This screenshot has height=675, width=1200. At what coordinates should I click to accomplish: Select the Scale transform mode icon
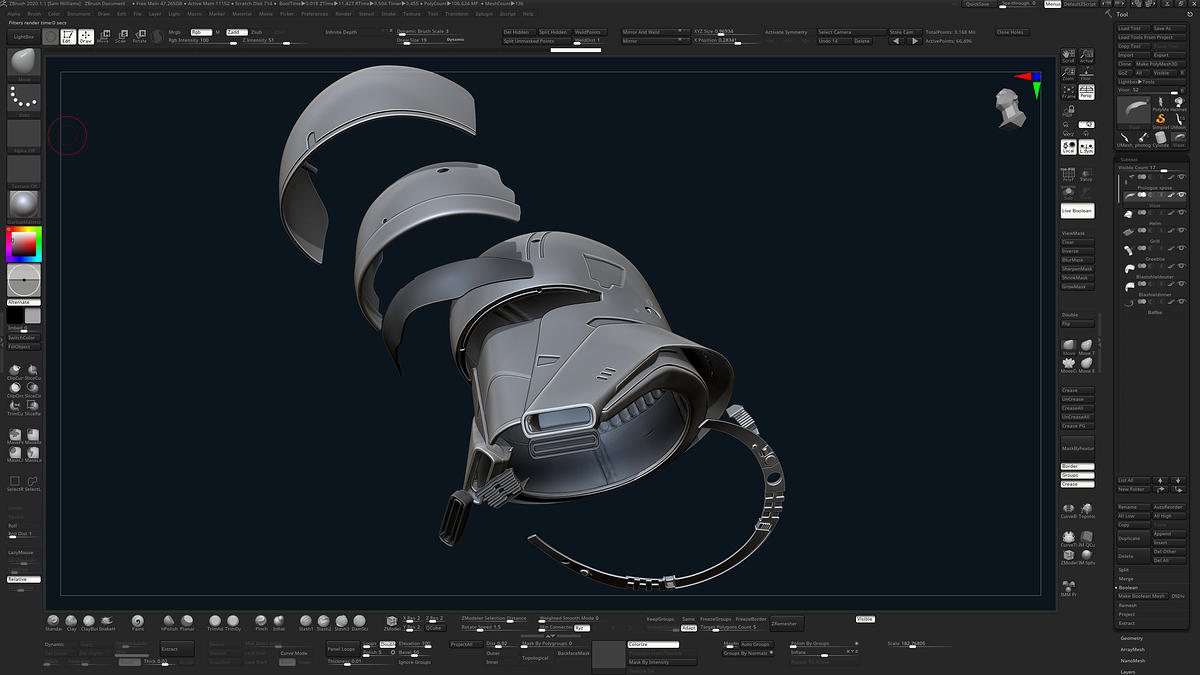(x=121, y=37)
